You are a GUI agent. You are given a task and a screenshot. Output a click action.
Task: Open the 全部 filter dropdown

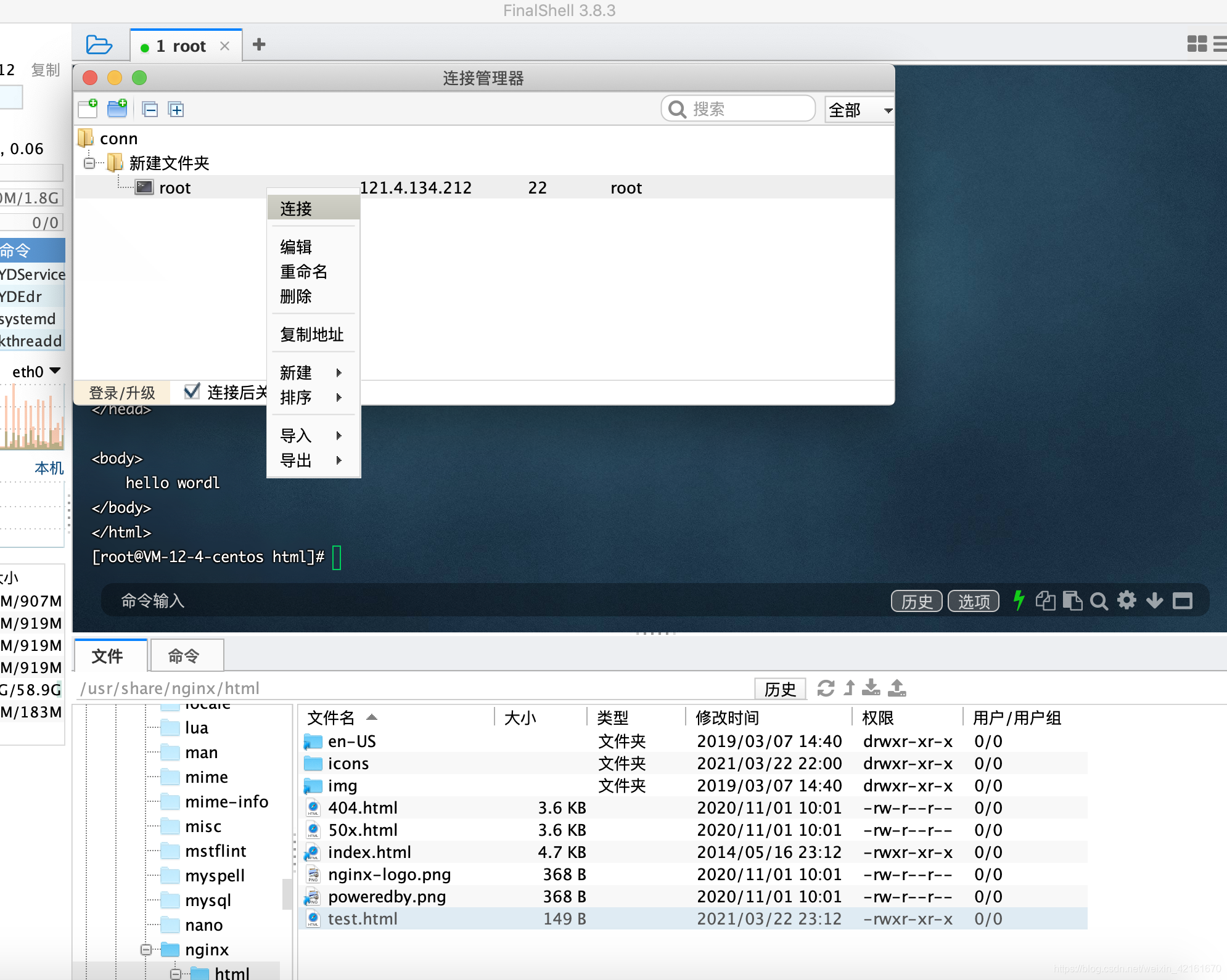(x=859, y=110)
